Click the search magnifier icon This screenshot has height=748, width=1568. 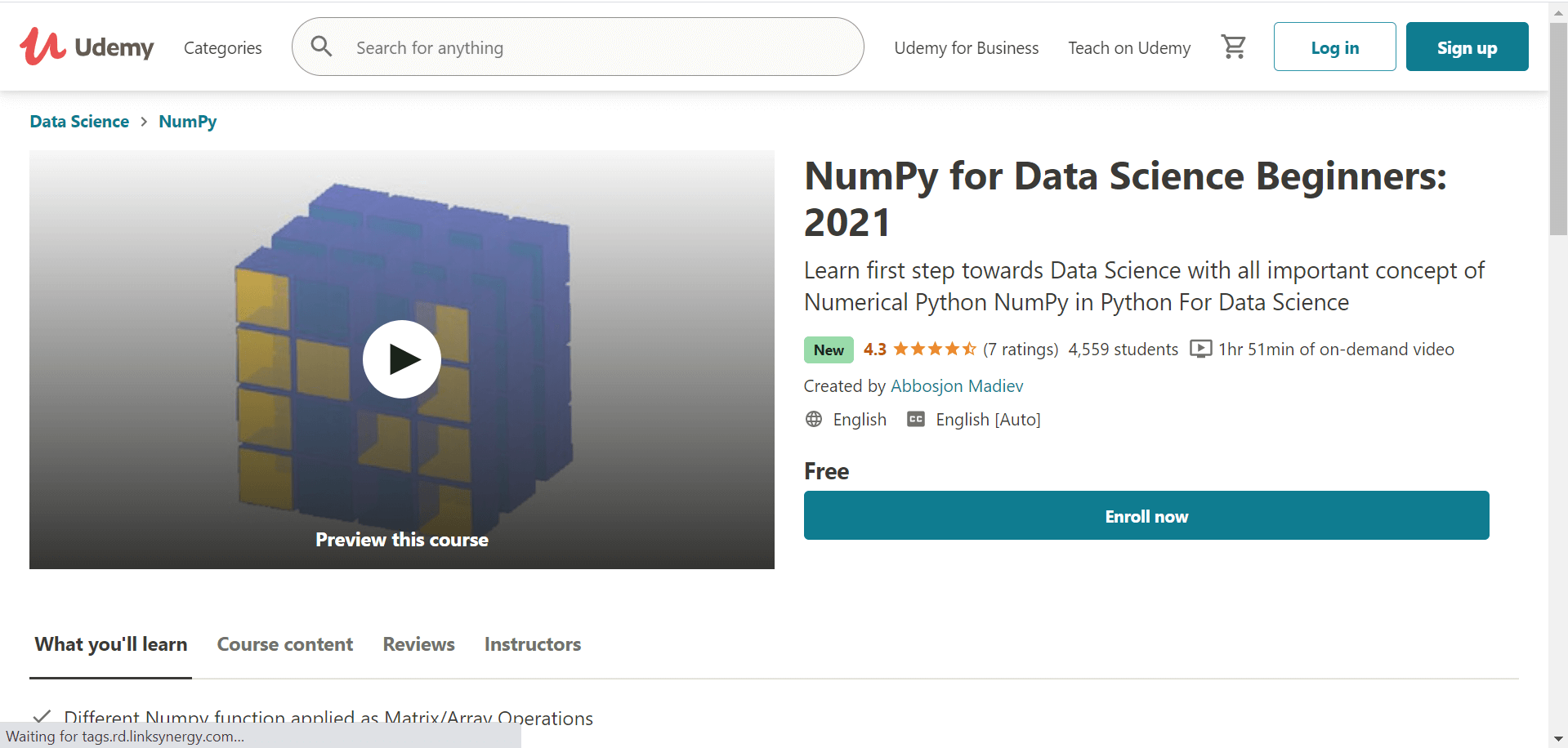point(322,47)
